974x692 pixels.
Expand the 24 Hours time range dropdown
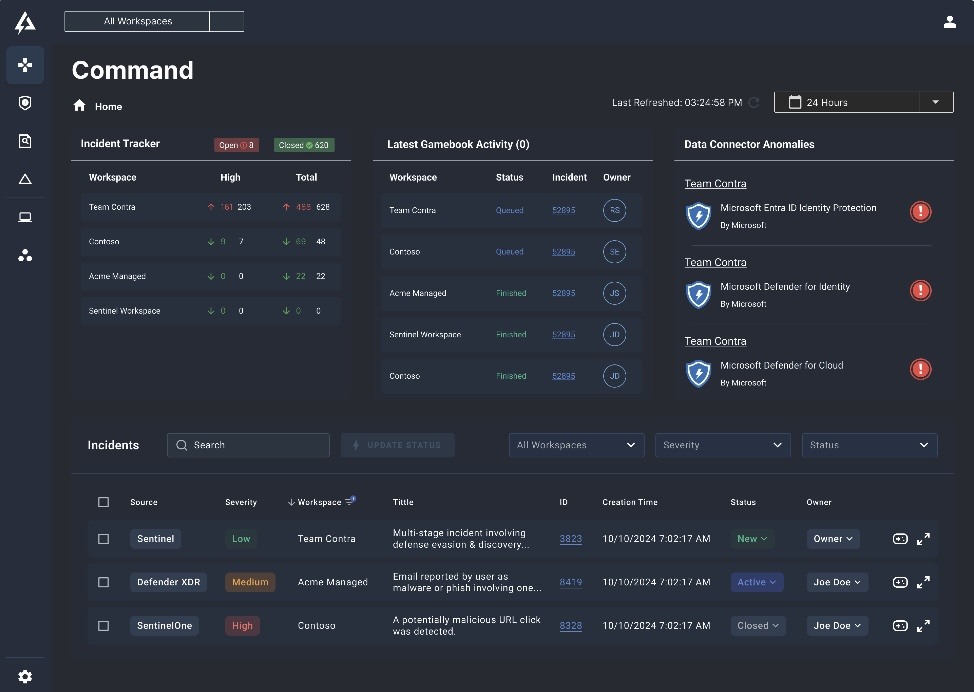[x=935, y=102]
